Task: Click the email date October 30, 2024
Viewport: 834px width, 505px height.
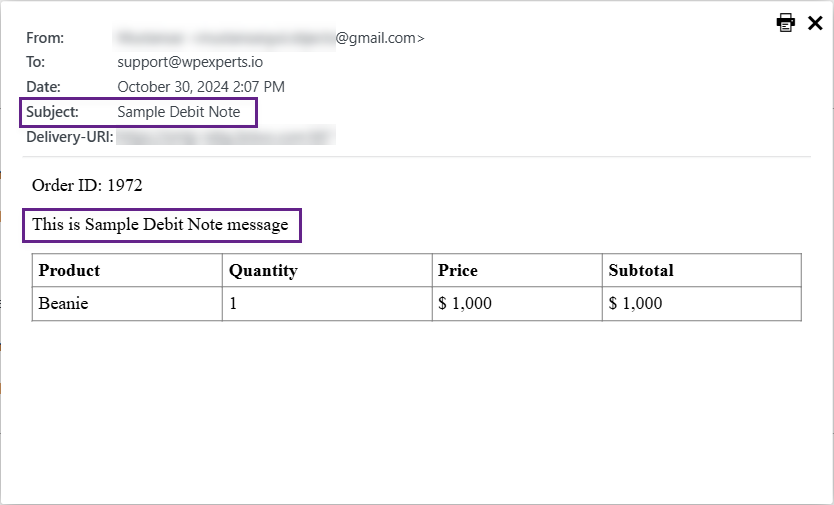Action: coord(201,87)
